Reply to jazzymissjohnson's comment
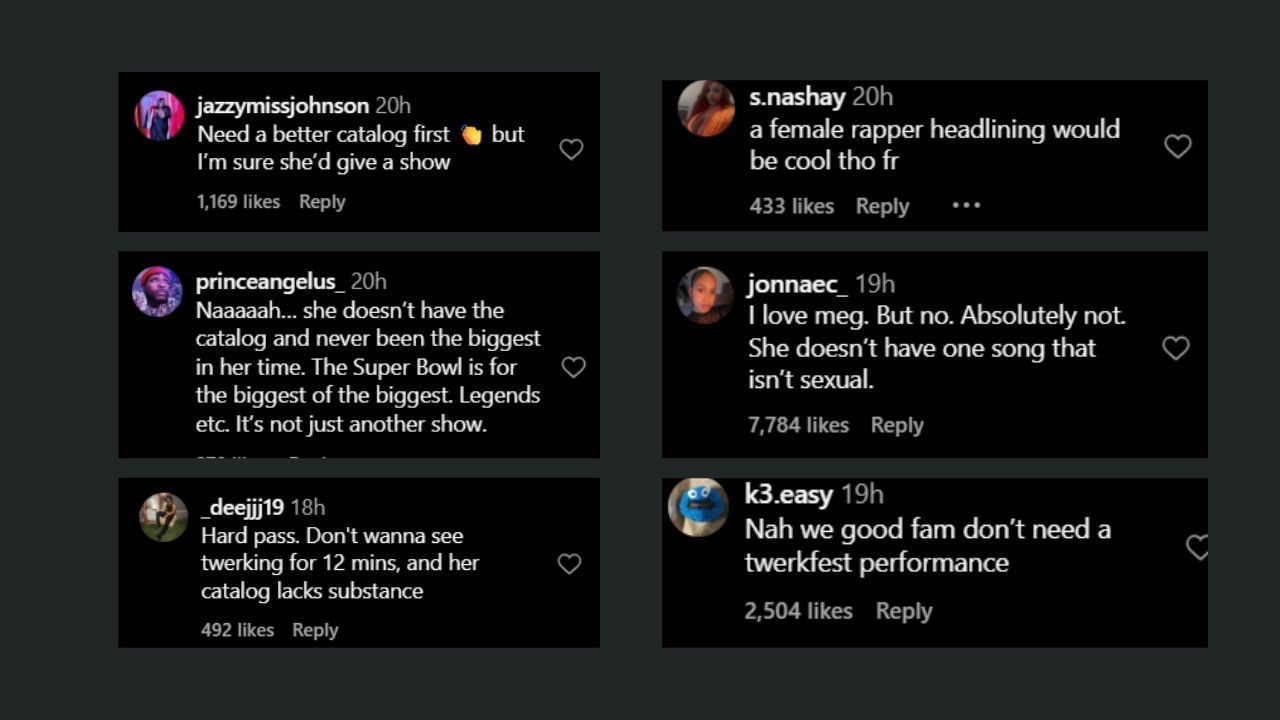Viewport: 1280px width, 720px height. tap(322, 201)
